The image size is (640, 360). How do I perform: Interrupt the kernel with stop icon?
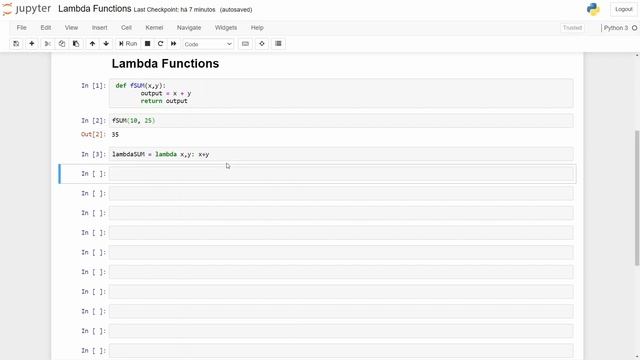(147, 44)
